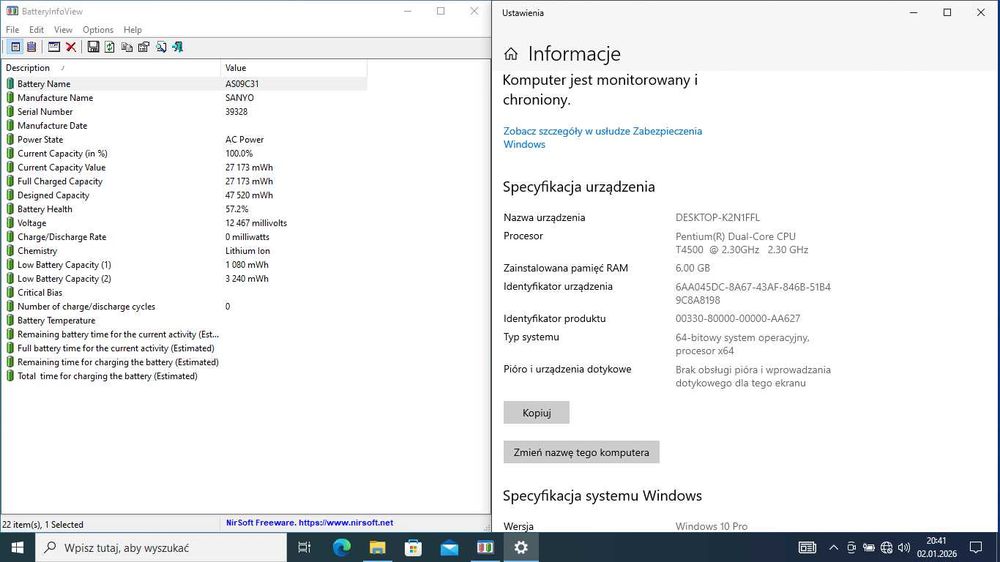Click the Meet Now camera tray icon
1000x562 pixels.
click(x=851, y=547)
